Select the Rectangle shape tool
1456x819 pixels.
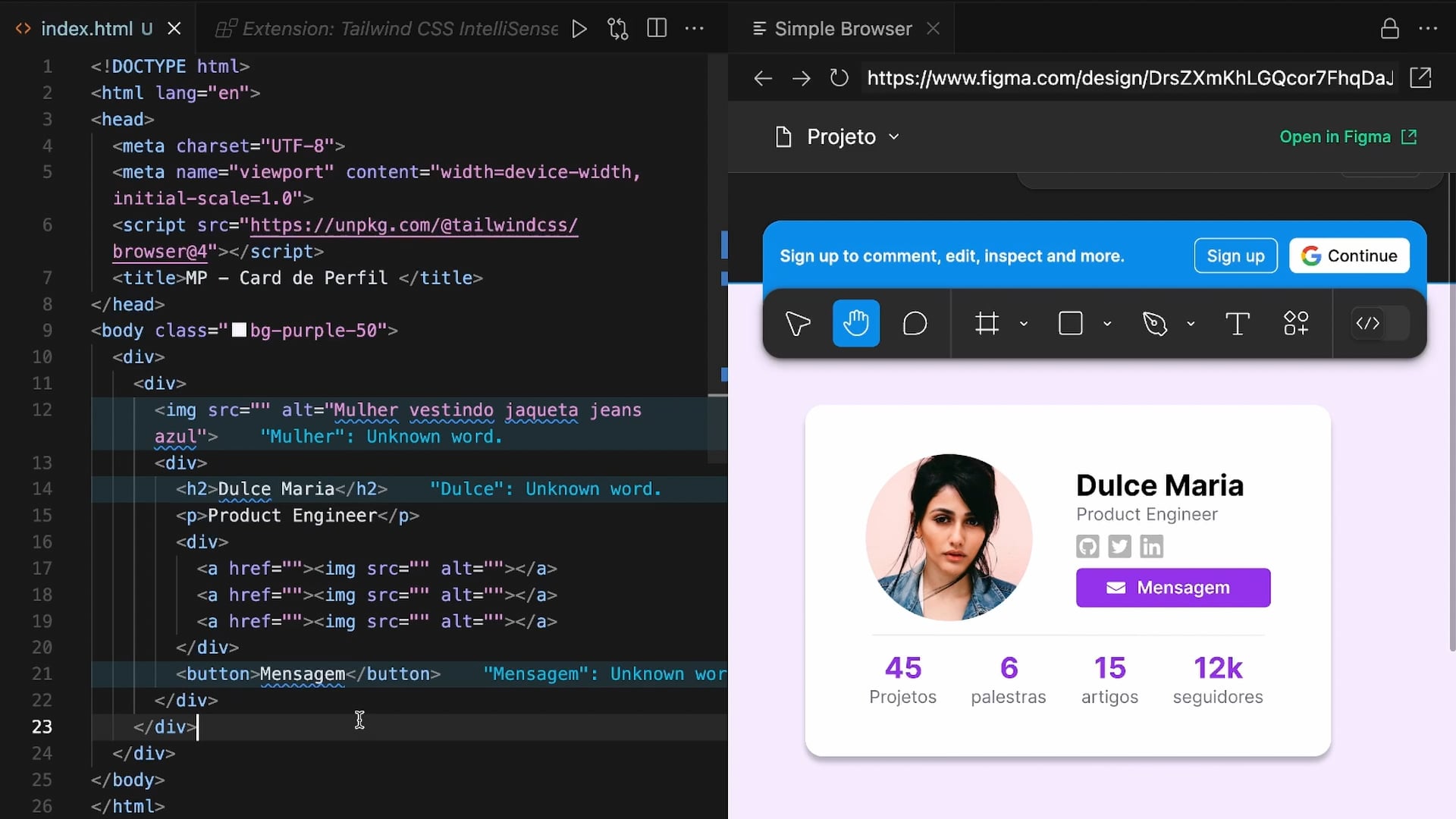tap(1070, 324)
